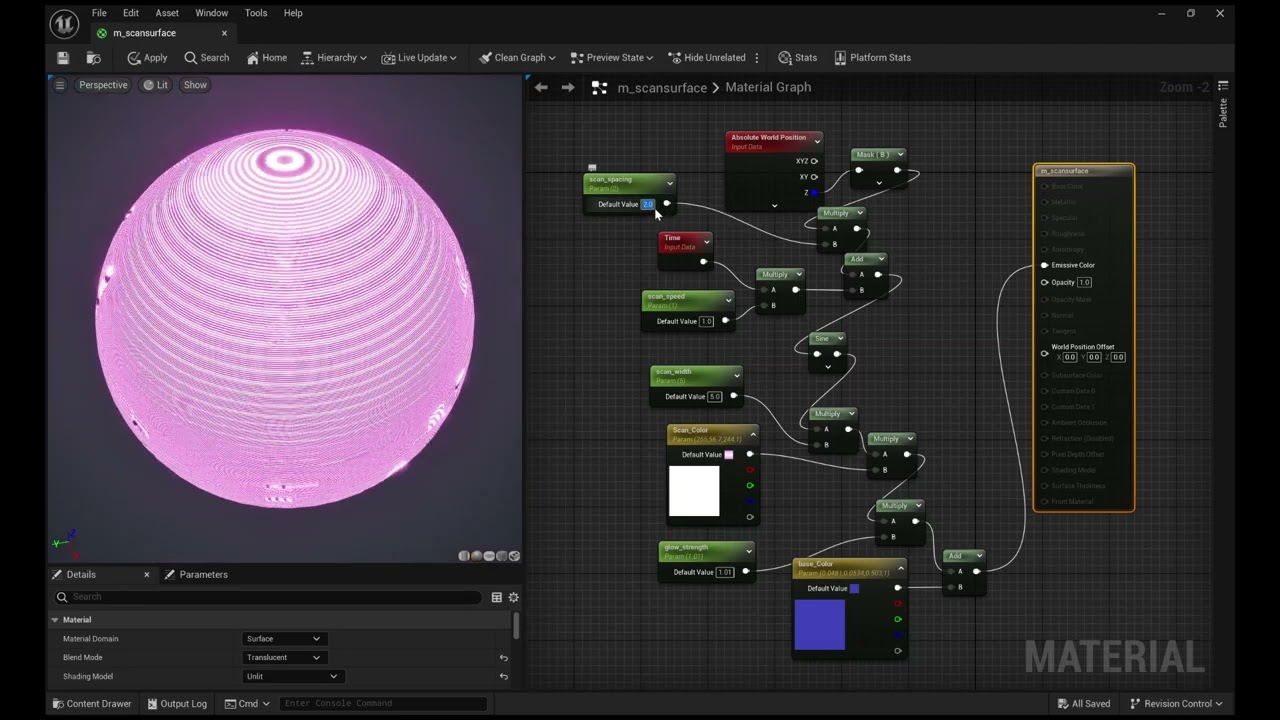Toggle Platform Stats display
1280x720 pixels.
(872, 58)
